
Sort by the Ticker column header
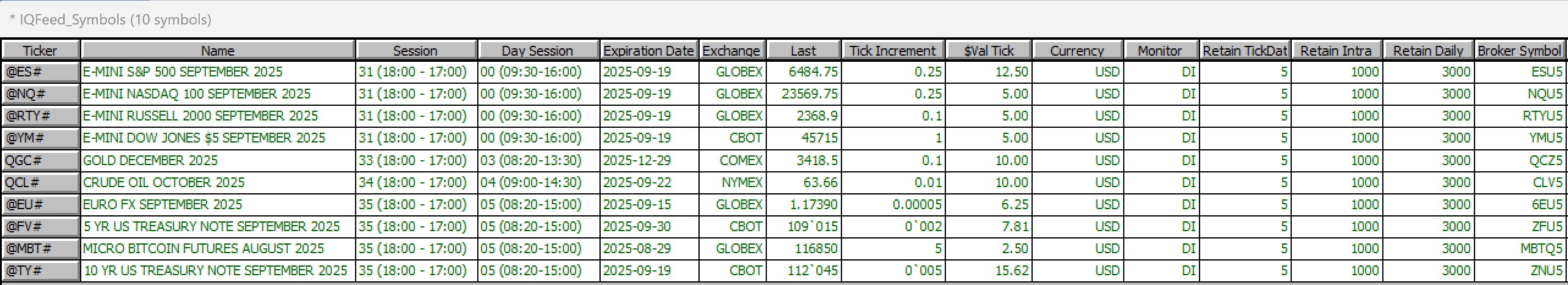[x=40, y=50]
